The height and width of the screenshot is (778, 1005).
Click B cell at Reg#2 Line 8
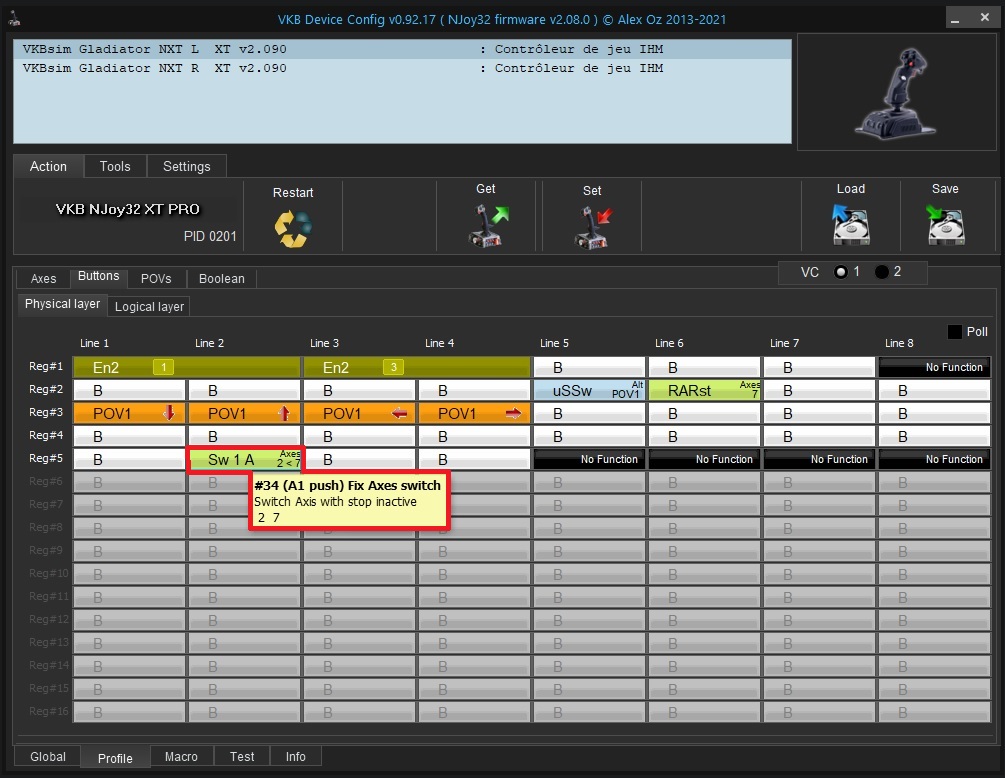tap(934, 390)
